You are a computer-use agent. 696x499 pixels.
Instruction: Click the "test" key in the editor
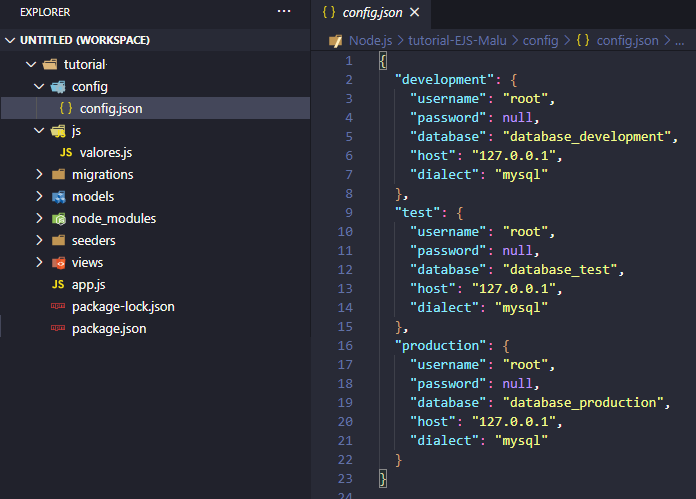[x=417, y=213]
